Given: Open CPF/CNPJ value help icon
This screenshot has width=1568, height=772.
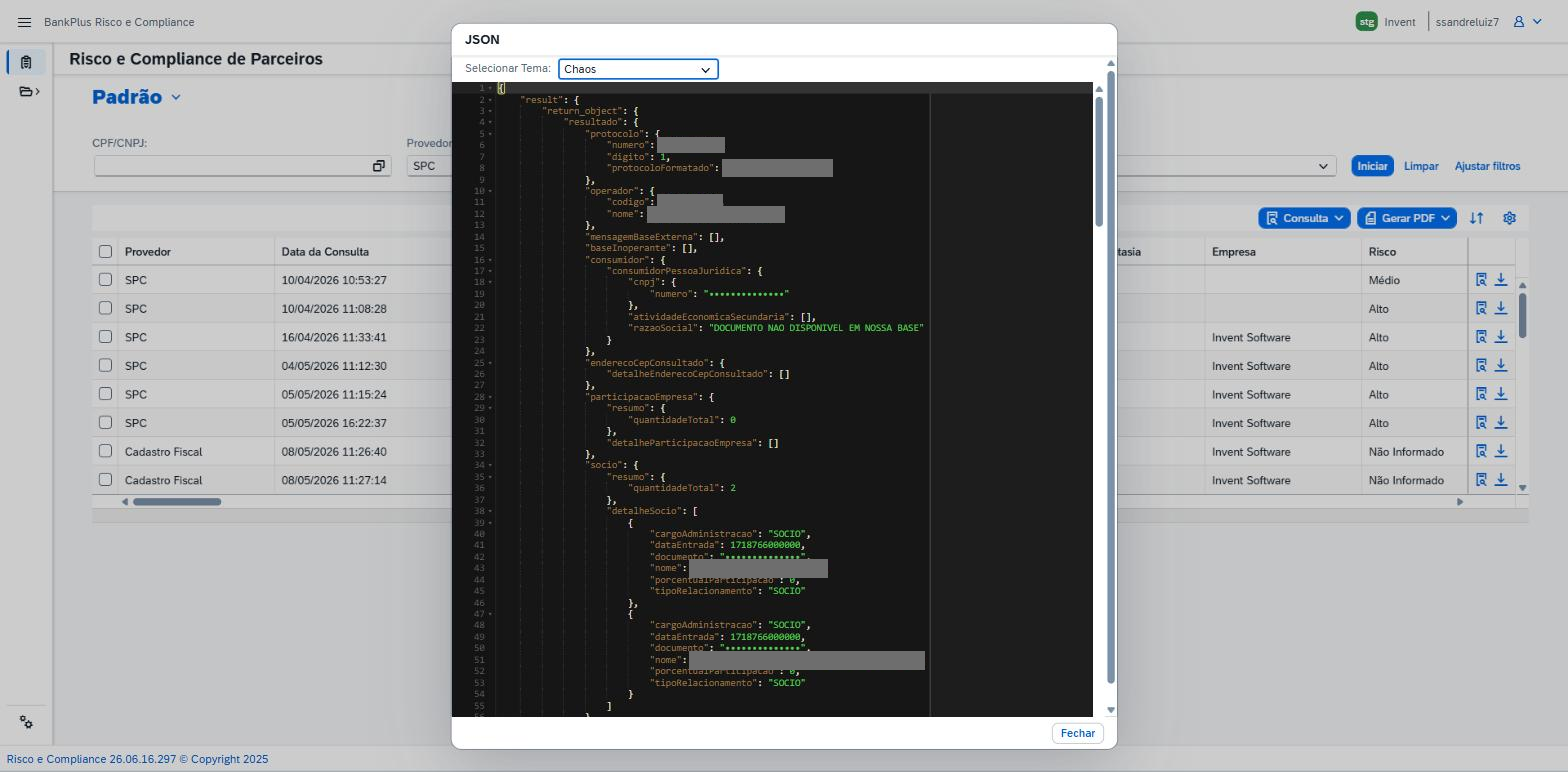Looking at the screenshot, I should [x=379, y=166].
